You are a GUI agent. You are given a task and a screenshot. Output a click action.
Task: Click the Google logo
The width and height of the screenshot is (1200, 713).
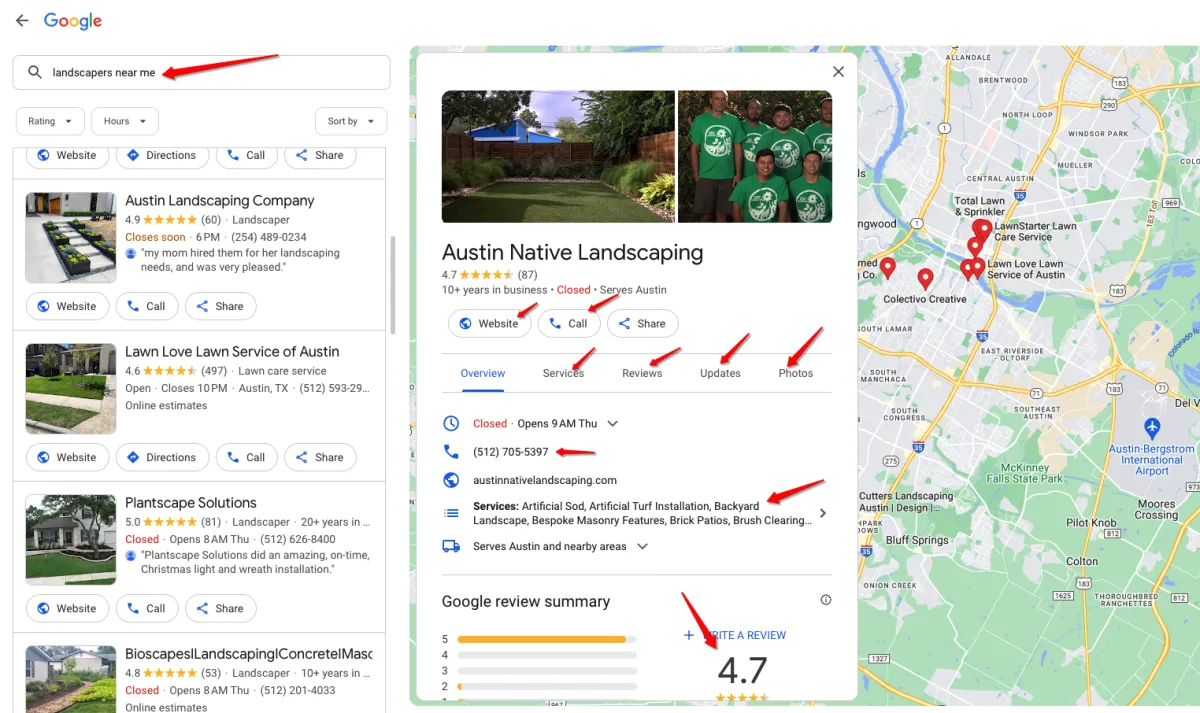(x=73, y=21)
